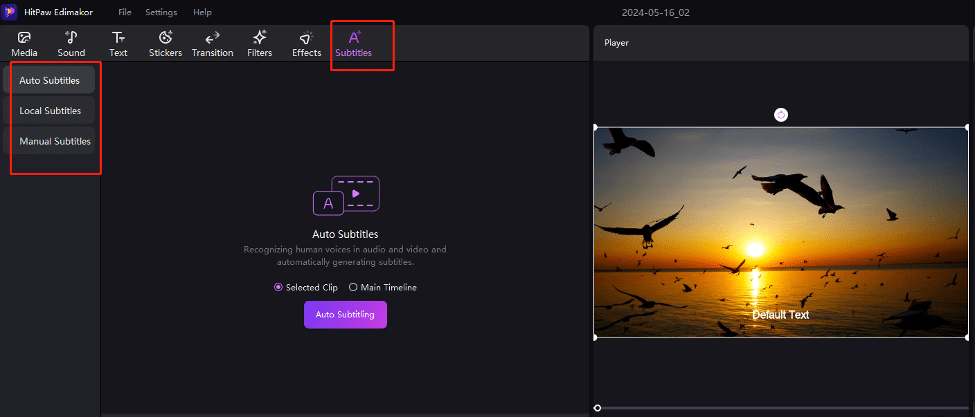Select the Text tool
The width and height of the screenshot is (977, 418).
click(x=118, y=44)
